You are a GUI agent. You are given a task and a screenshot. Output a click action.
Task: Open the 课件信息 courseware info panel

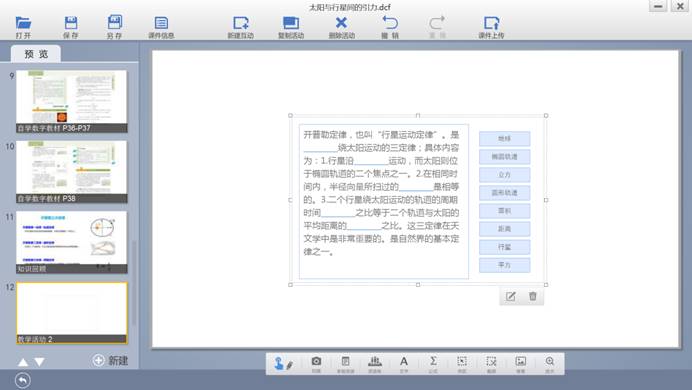pyautogui.click(x=161, y=27)
